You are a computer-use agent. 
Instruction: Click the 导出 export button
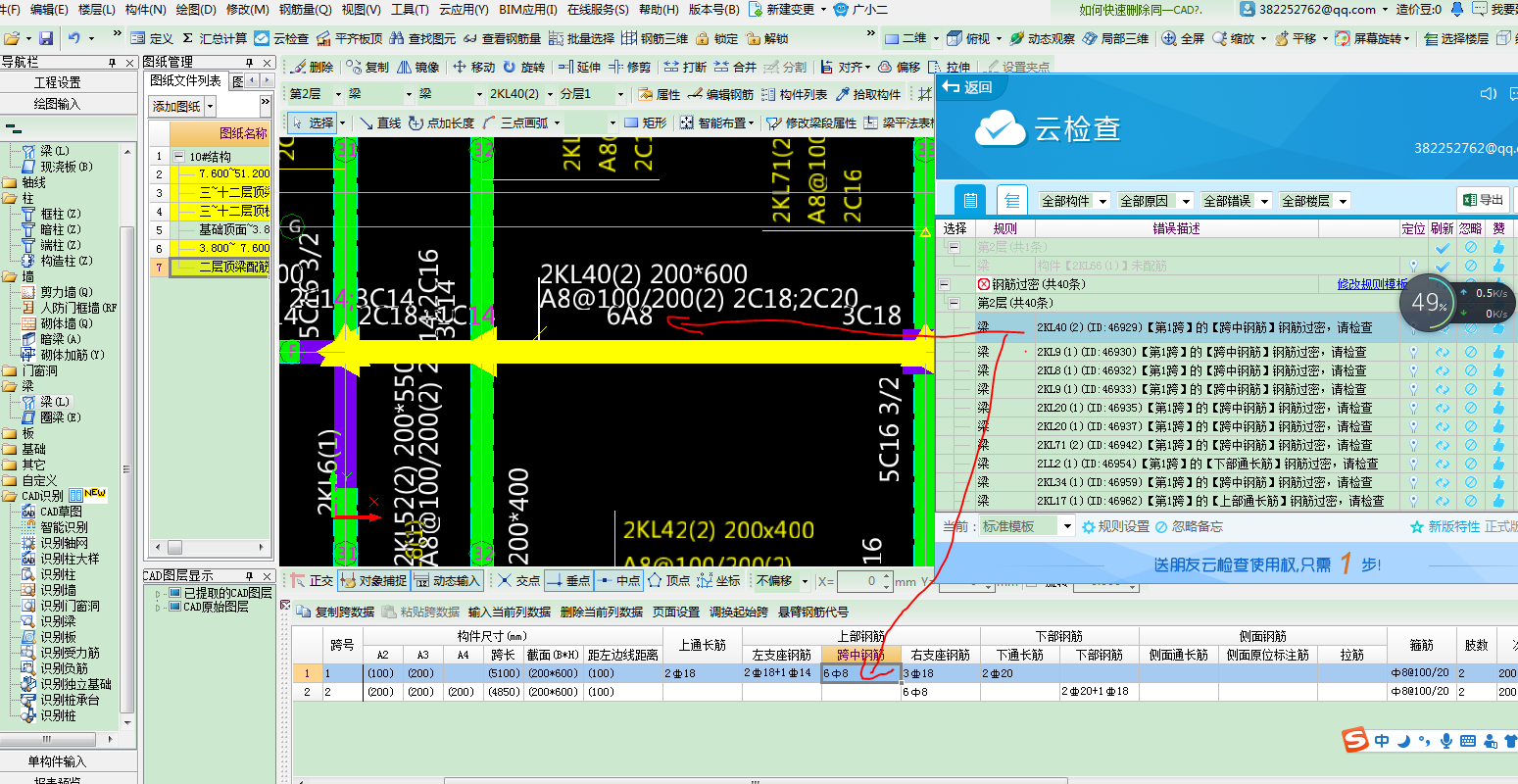click(1482, 200)
